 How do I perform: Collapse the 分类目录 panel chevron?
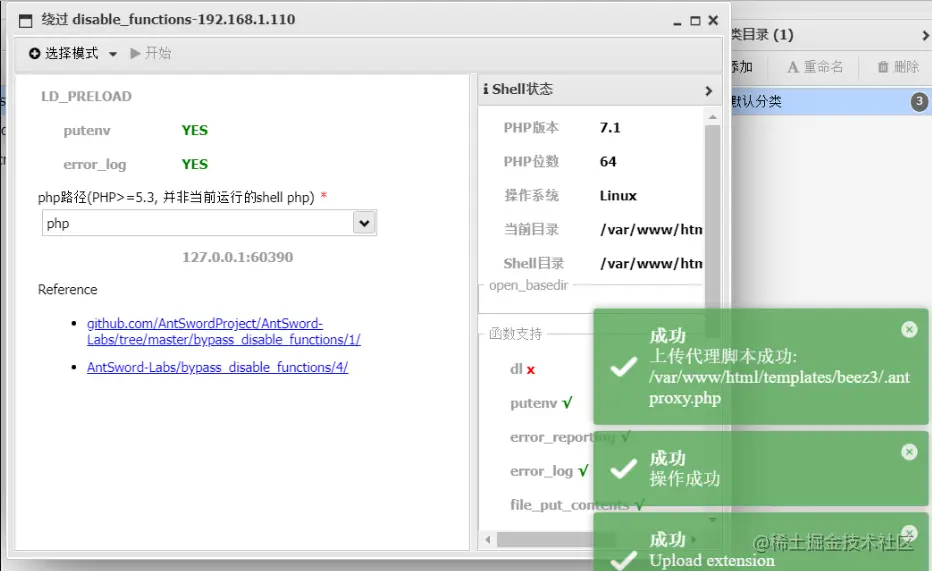point(925,36)
